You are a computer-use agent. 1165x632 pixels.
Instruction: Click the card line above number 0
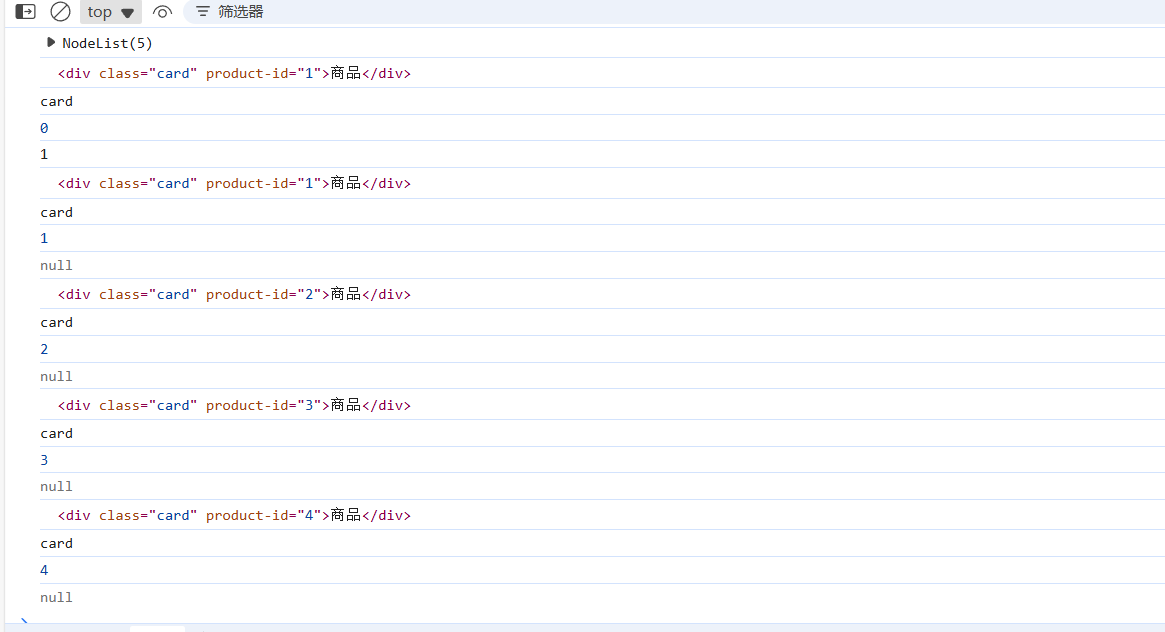point(56,101)
